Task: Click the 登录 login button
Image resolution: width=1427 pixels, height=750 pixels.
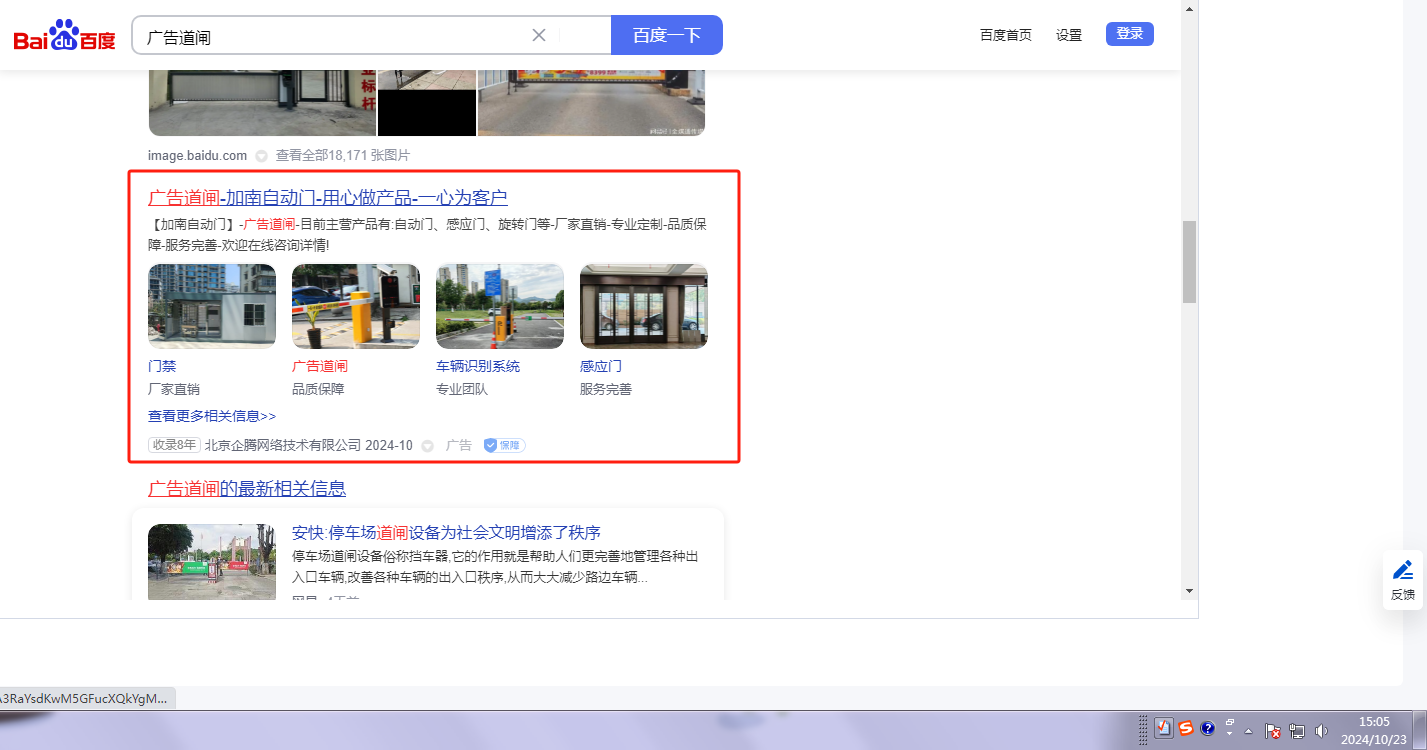Action: (x=1130, y=34)
